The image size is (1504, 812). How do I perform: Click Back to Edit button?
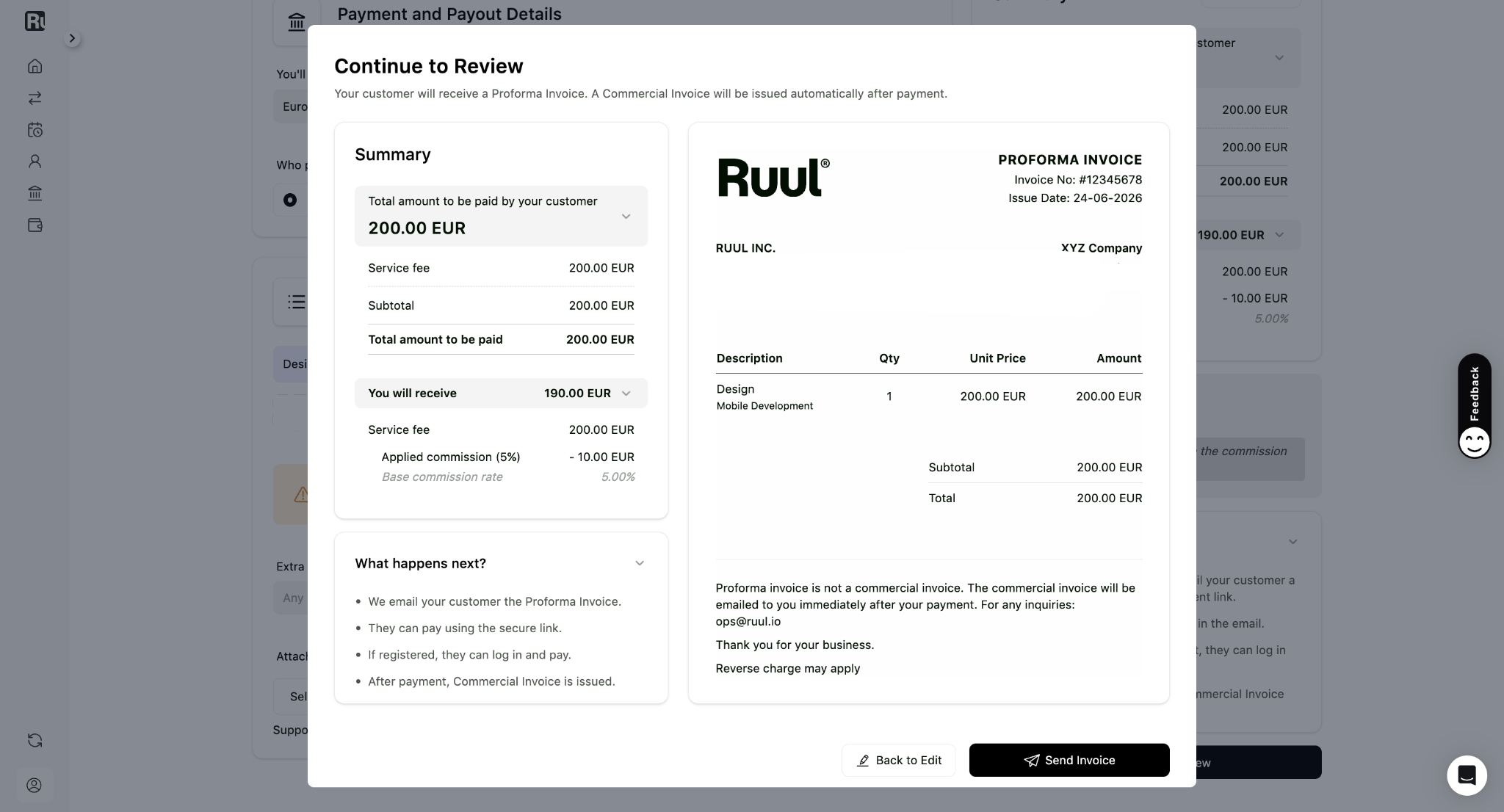pos(898,760)
